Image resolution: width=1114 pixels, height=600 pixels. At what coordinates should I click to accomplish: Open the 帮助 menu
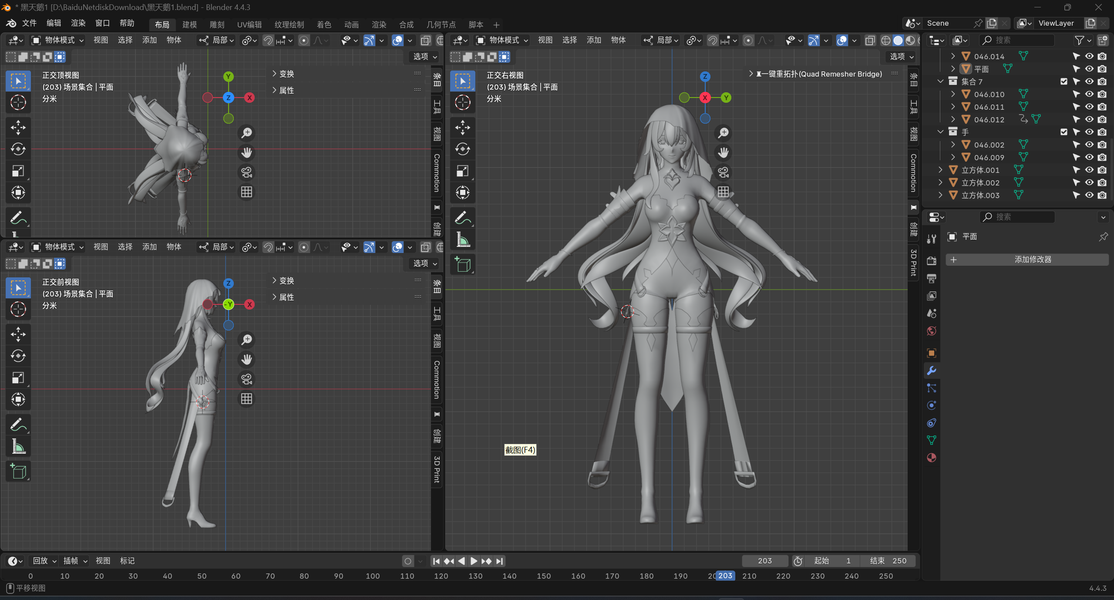pos(127,23)
